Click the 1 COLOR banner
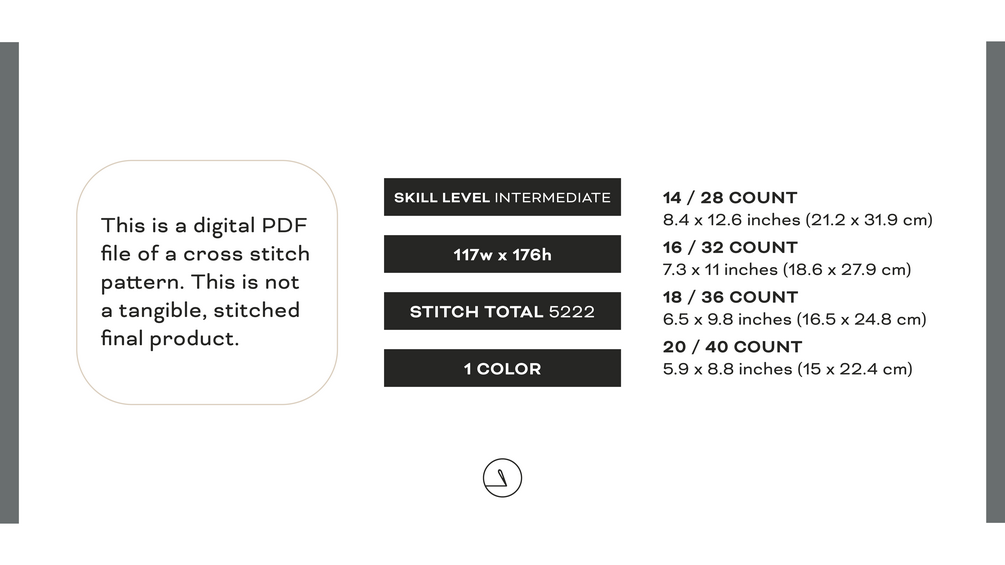The image size is (1005, 565). (502, 368)
